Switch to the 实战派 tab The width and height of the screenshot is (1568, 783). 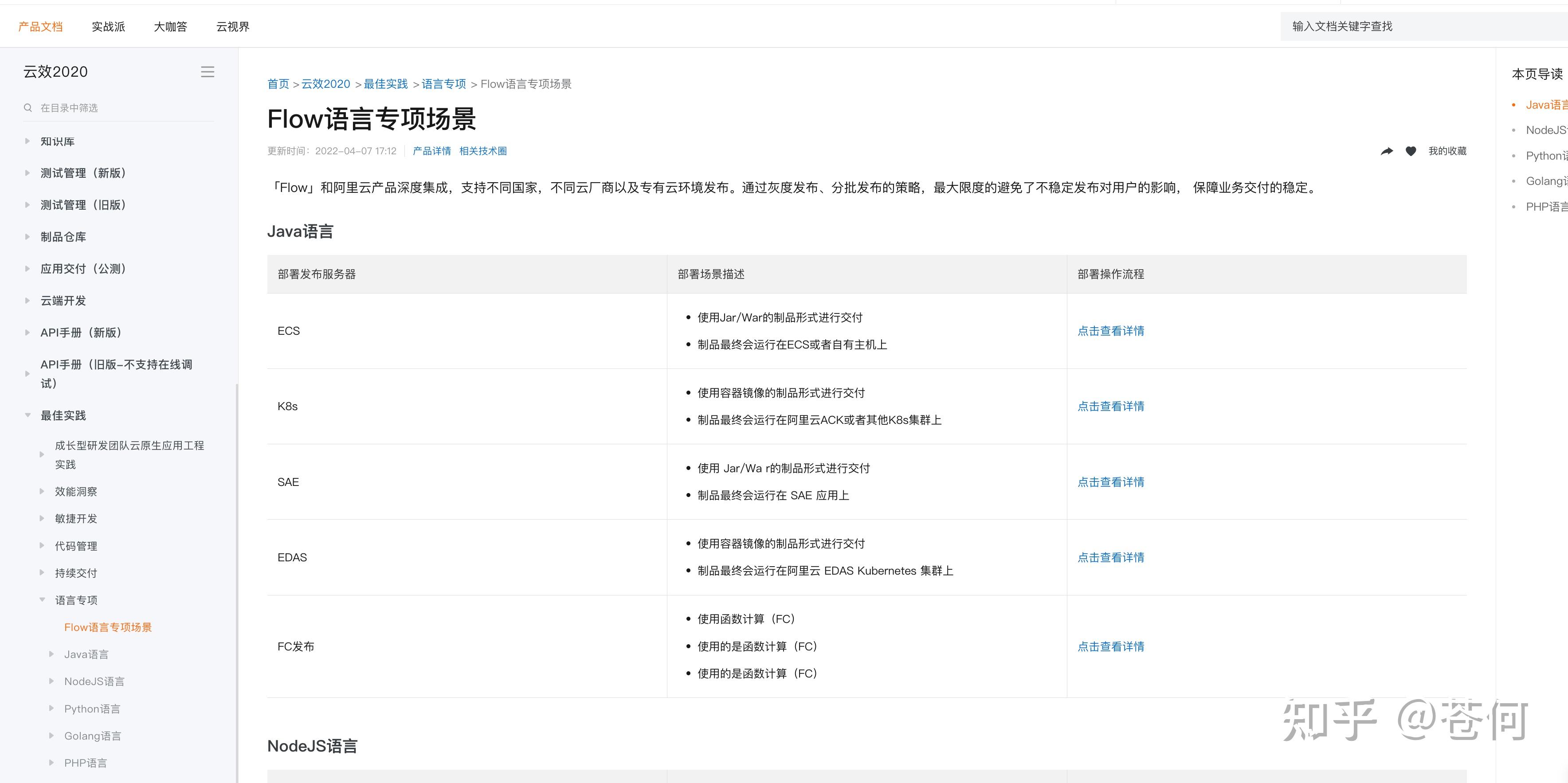107,26
